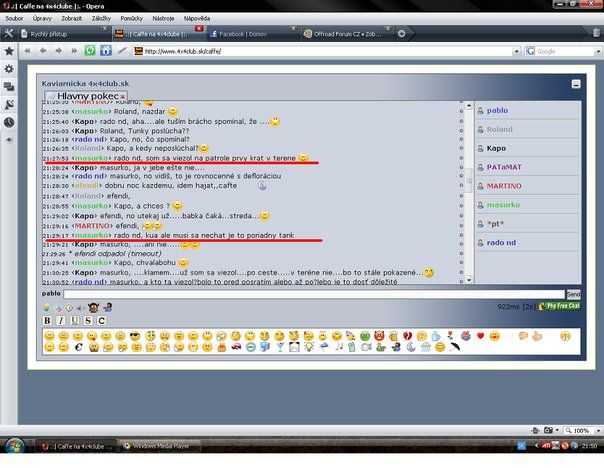Close the Caffe na 4x4clube tab

point(199,29)
